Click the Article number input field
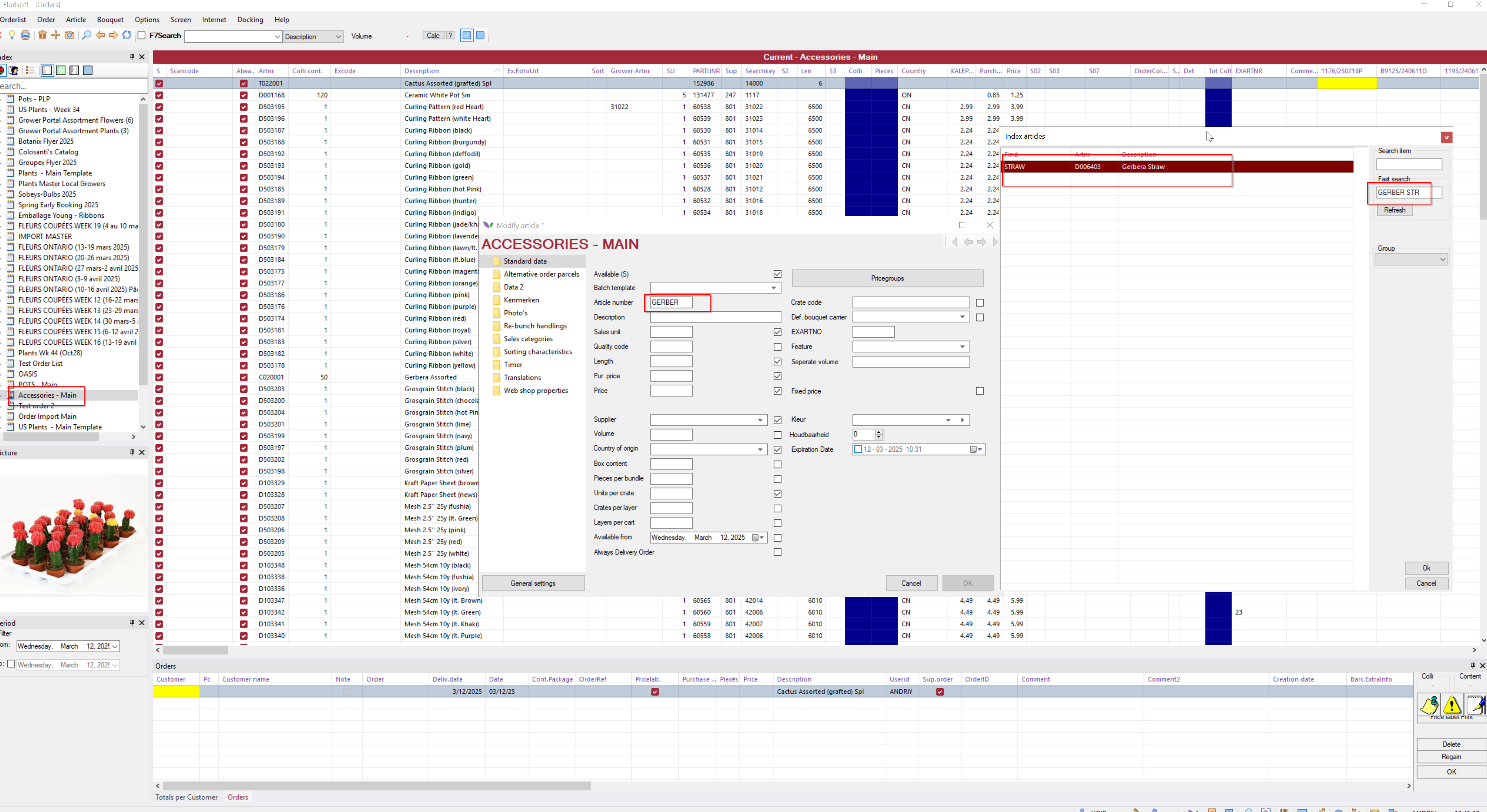This screenshot has height=812, width=1487. point(671,302)
